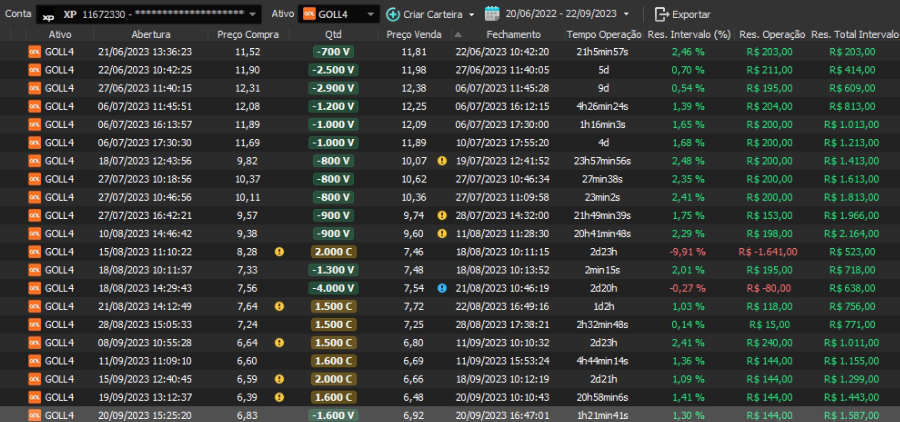Click yellow warning icon beside sell price 10,07

pyautogui.click(x=442, y=161)
